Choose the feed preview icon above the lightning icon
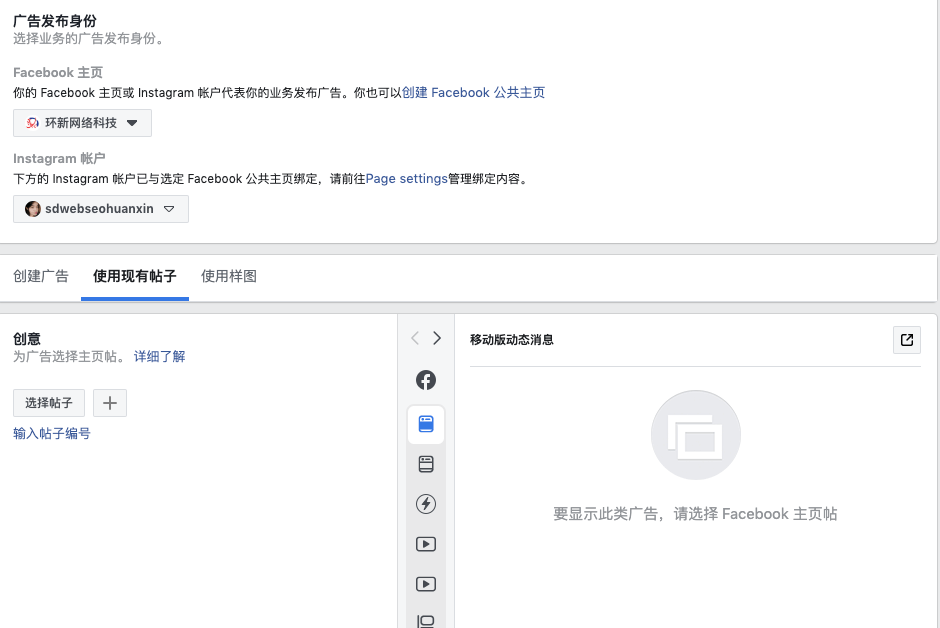Screen dimensions: 940x628 426,464
